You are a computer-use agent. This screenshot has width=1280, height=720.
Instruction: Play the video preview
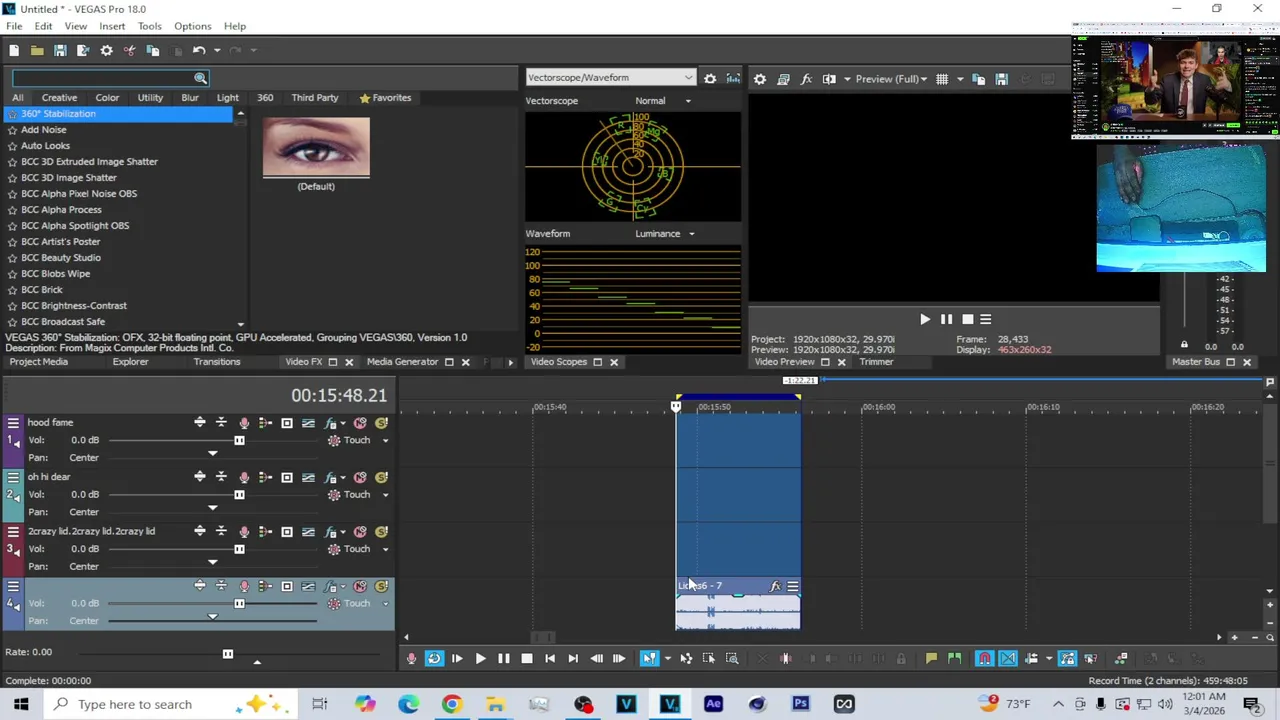point(924,320)
